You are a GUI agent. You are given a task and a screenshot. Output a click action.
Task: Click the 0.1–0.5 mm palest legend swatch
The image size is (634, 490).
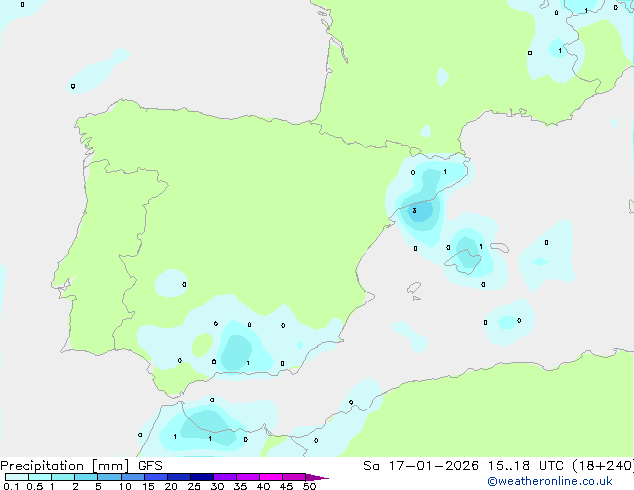tap(17, 477)
